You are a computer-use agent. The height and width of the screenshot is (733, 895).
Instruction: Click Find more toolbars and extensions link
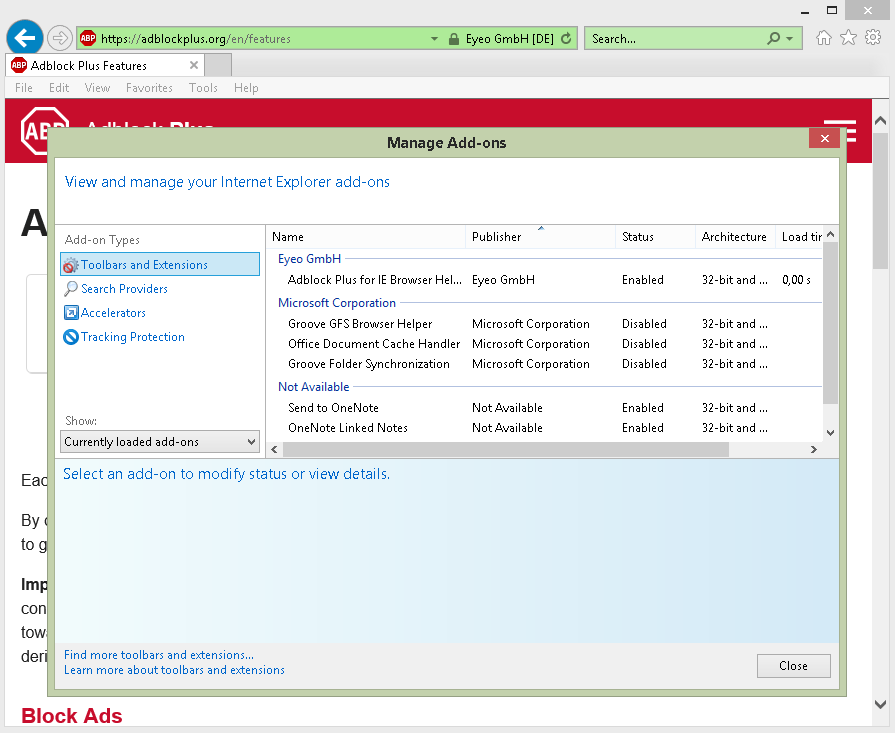click(x=155, y=654)
